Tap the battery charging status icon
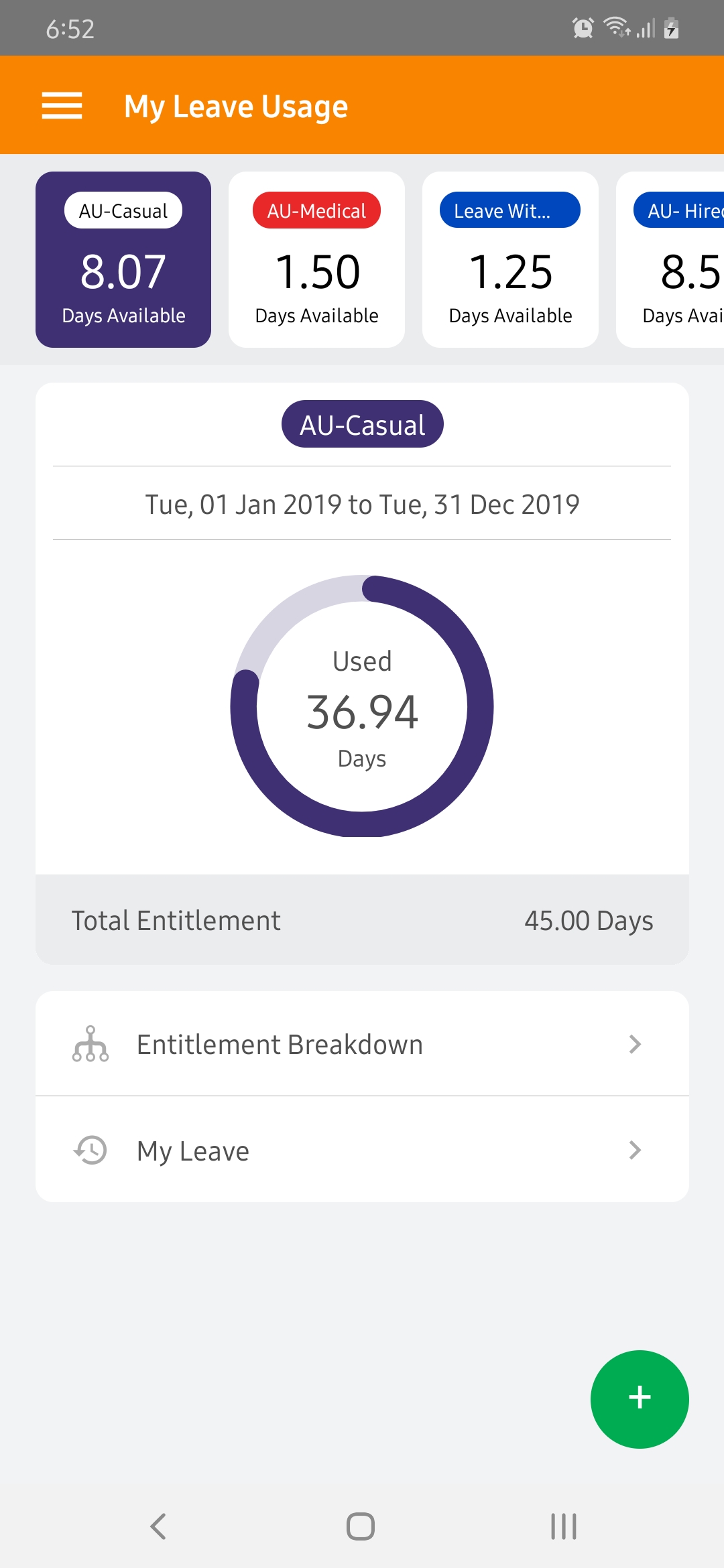 click(x=671, y=28)
